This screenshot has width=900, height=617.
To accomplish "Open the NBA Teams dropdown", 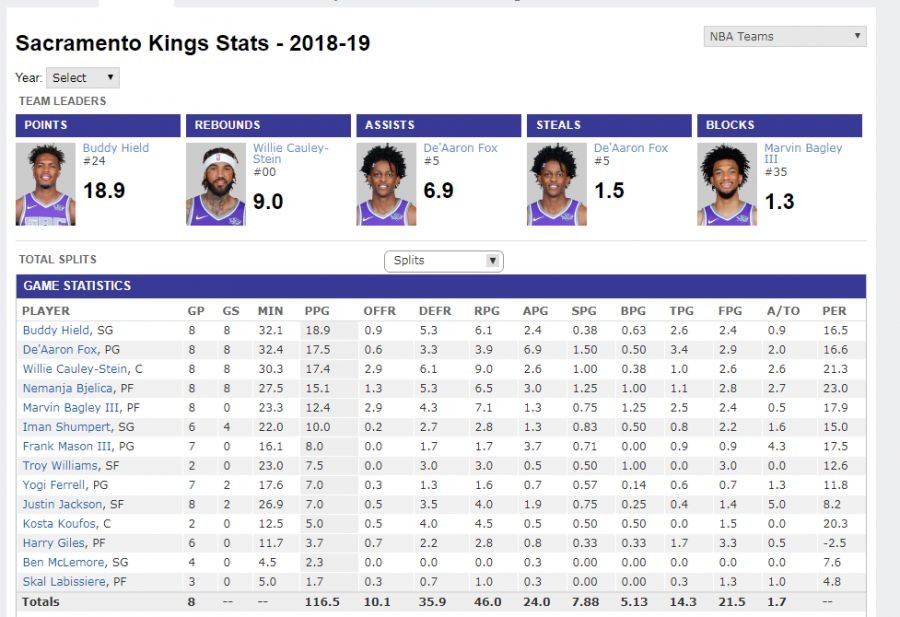I will [785, 37].
